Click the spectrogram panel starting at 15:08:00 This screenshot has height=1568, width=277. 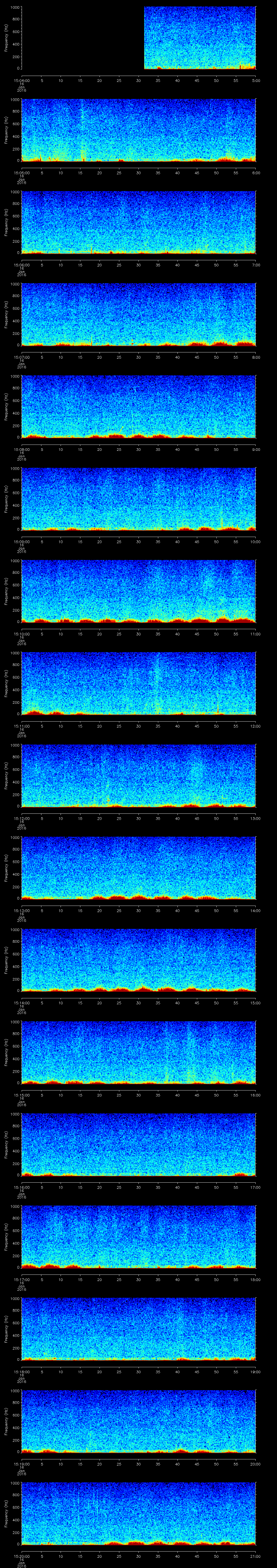click(x=139, y=407)
